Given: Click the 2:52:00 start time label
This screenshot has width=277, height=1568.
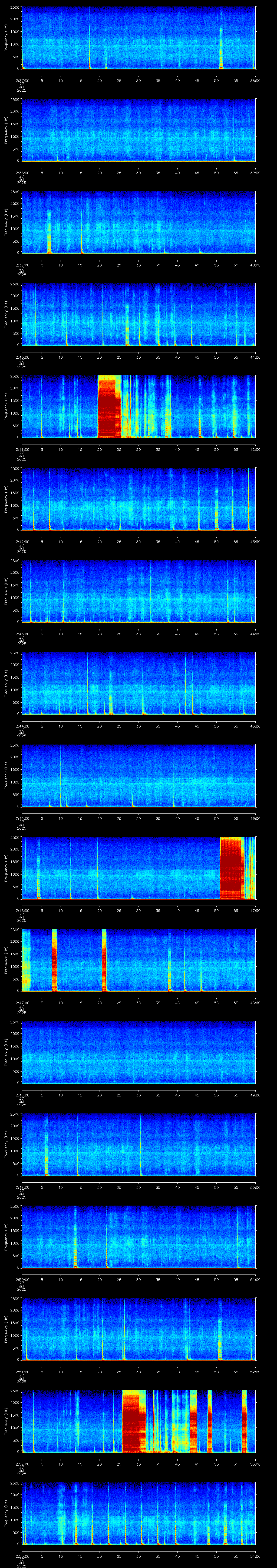Looking at the screenshot, I should pos(22,1464).
